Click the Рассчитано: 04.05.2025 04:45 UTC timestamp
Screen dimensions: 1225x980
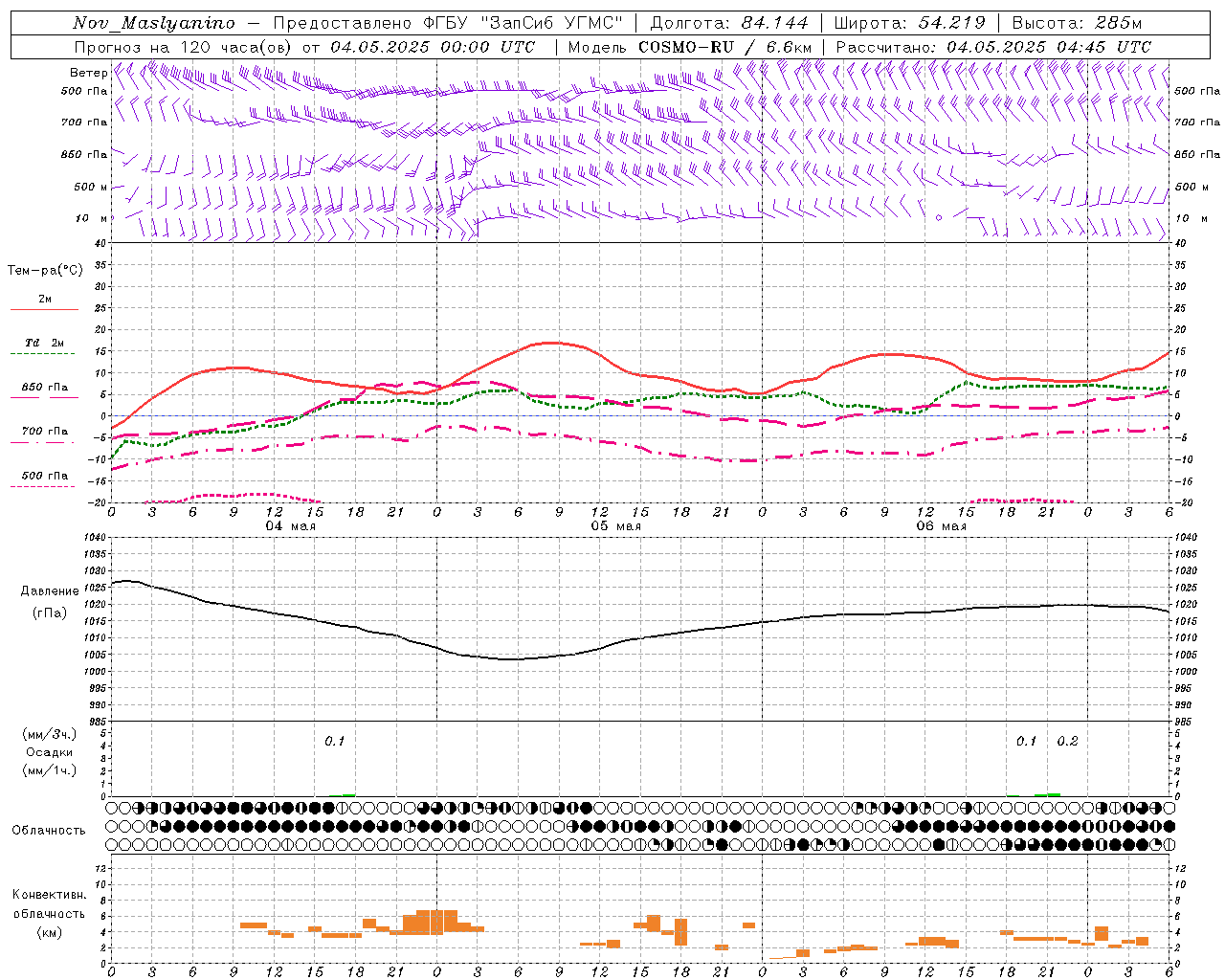point(993,47)
